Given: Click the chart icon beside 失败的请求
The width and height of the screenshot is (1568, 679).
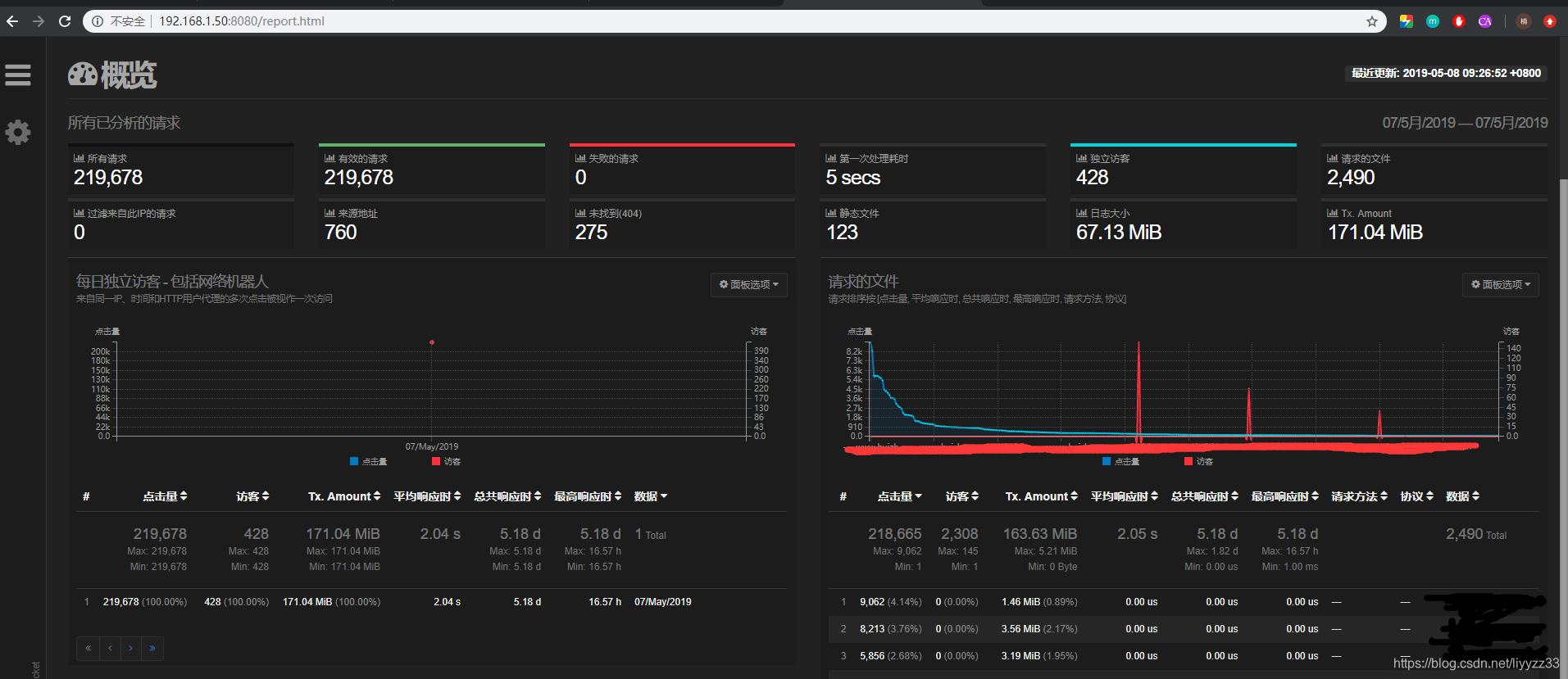Looking at the screenshot, I should pos(580,158).
